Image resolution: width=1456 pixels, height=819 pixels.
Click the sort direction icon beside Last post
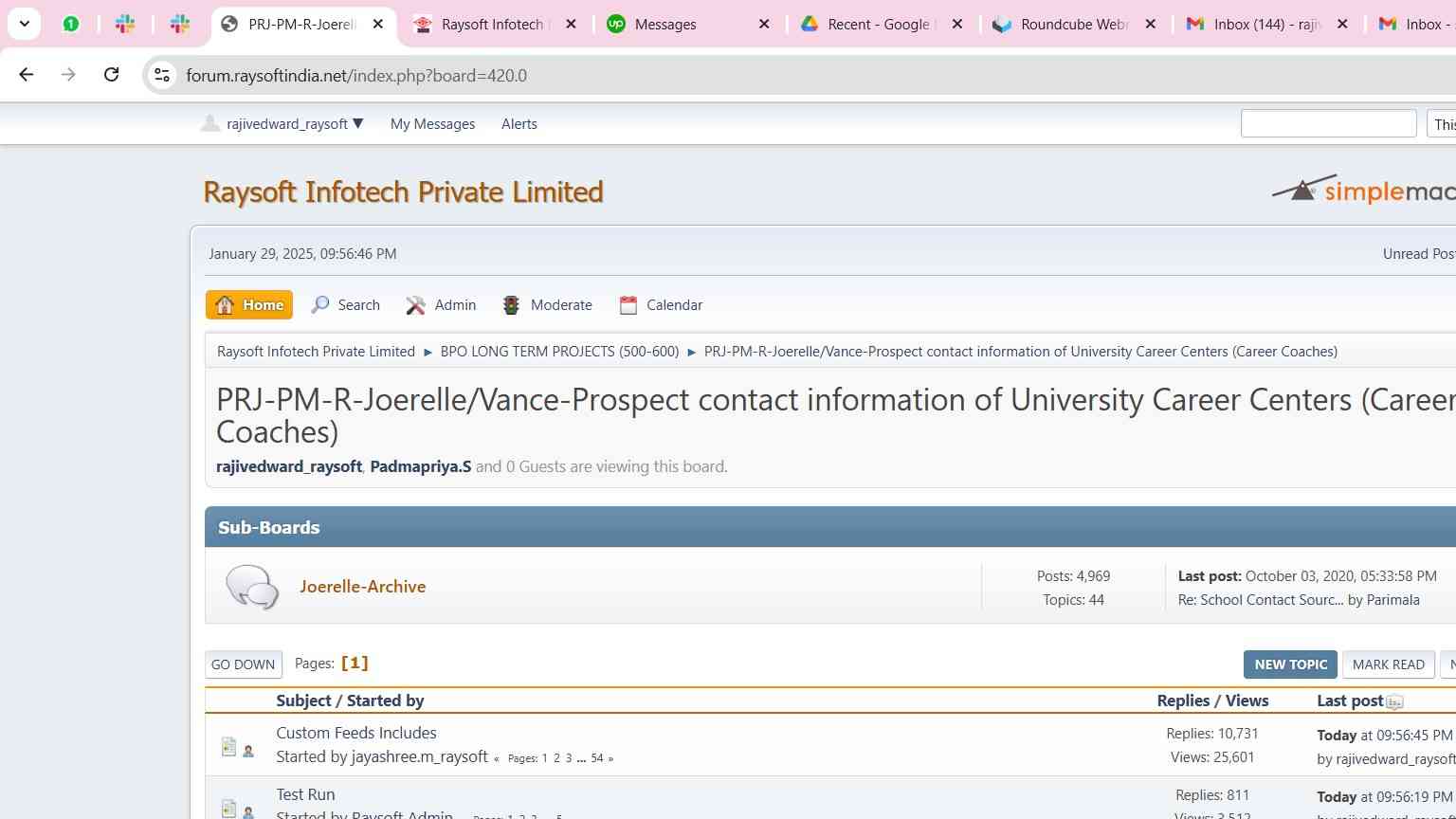1394,702
